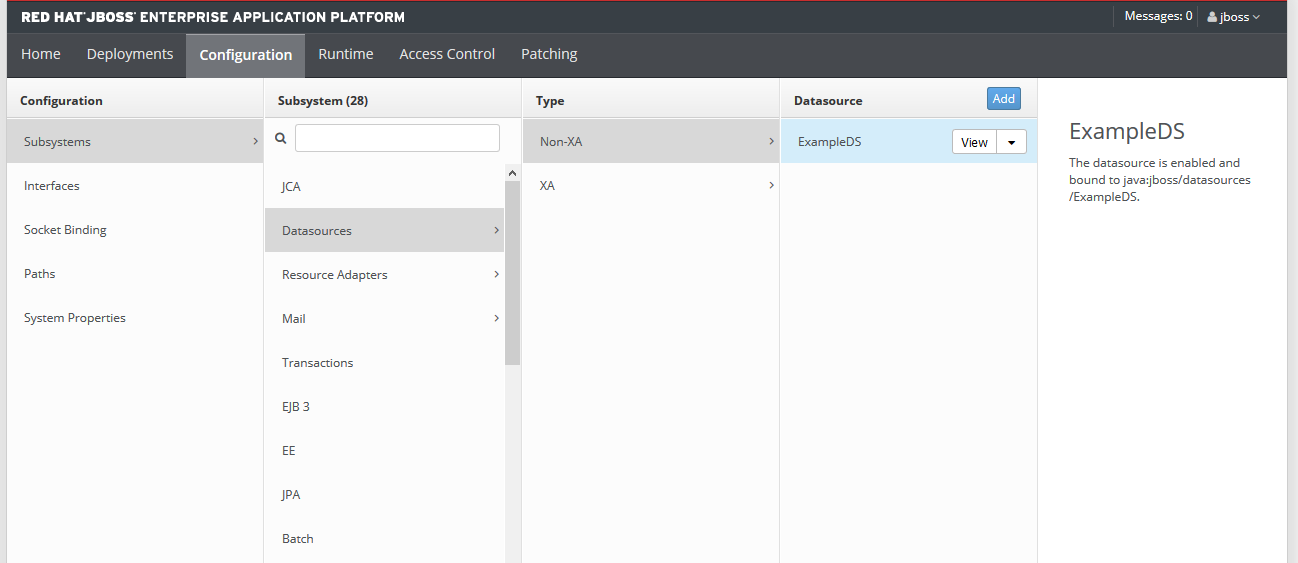Viewport: 1298px width, 563px height.
Task: Expand the Non-XA type chevron
Action: (771, 141)
